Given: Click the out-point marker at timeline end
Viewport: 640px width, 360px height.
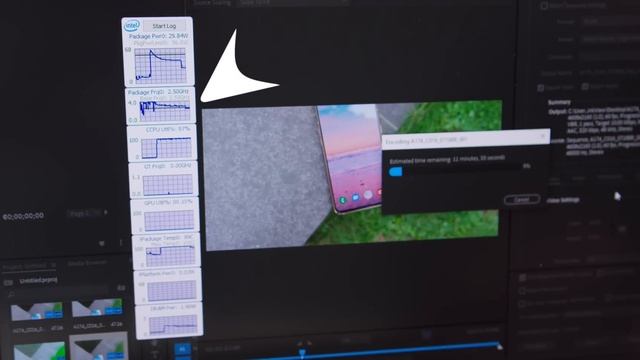Looking at the screenshot, I should [499, 347].
